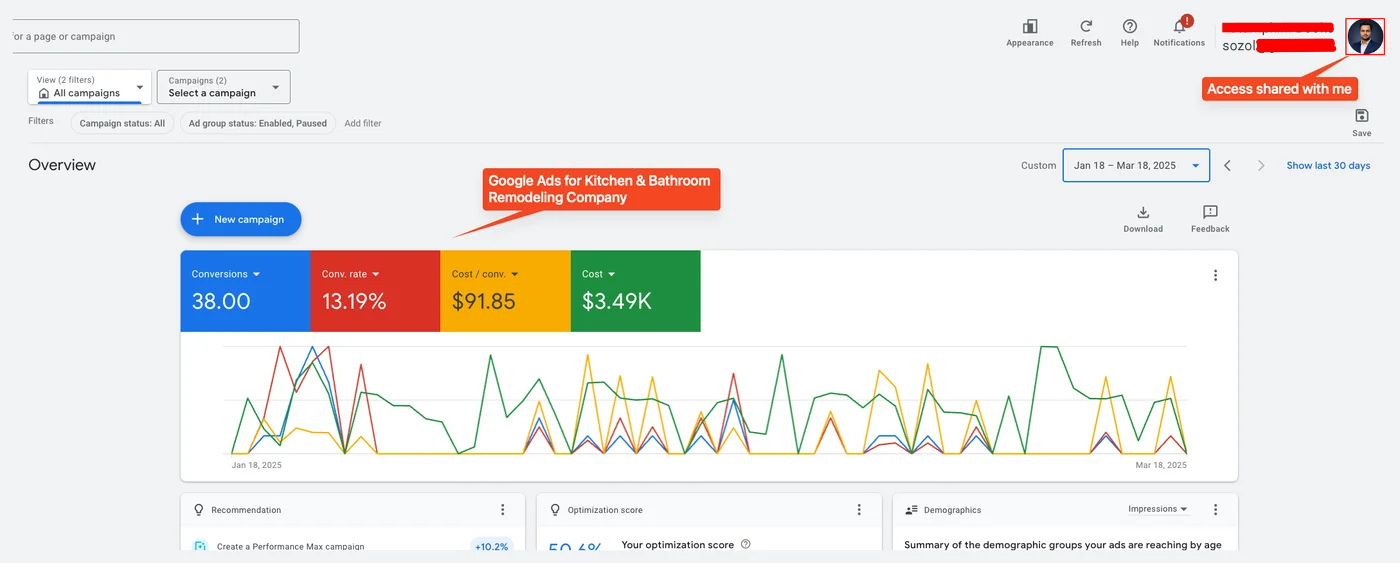Screen dimensions: 1400x563
Task: Select the blue Conversions metric tile
Action: [245, 291]
